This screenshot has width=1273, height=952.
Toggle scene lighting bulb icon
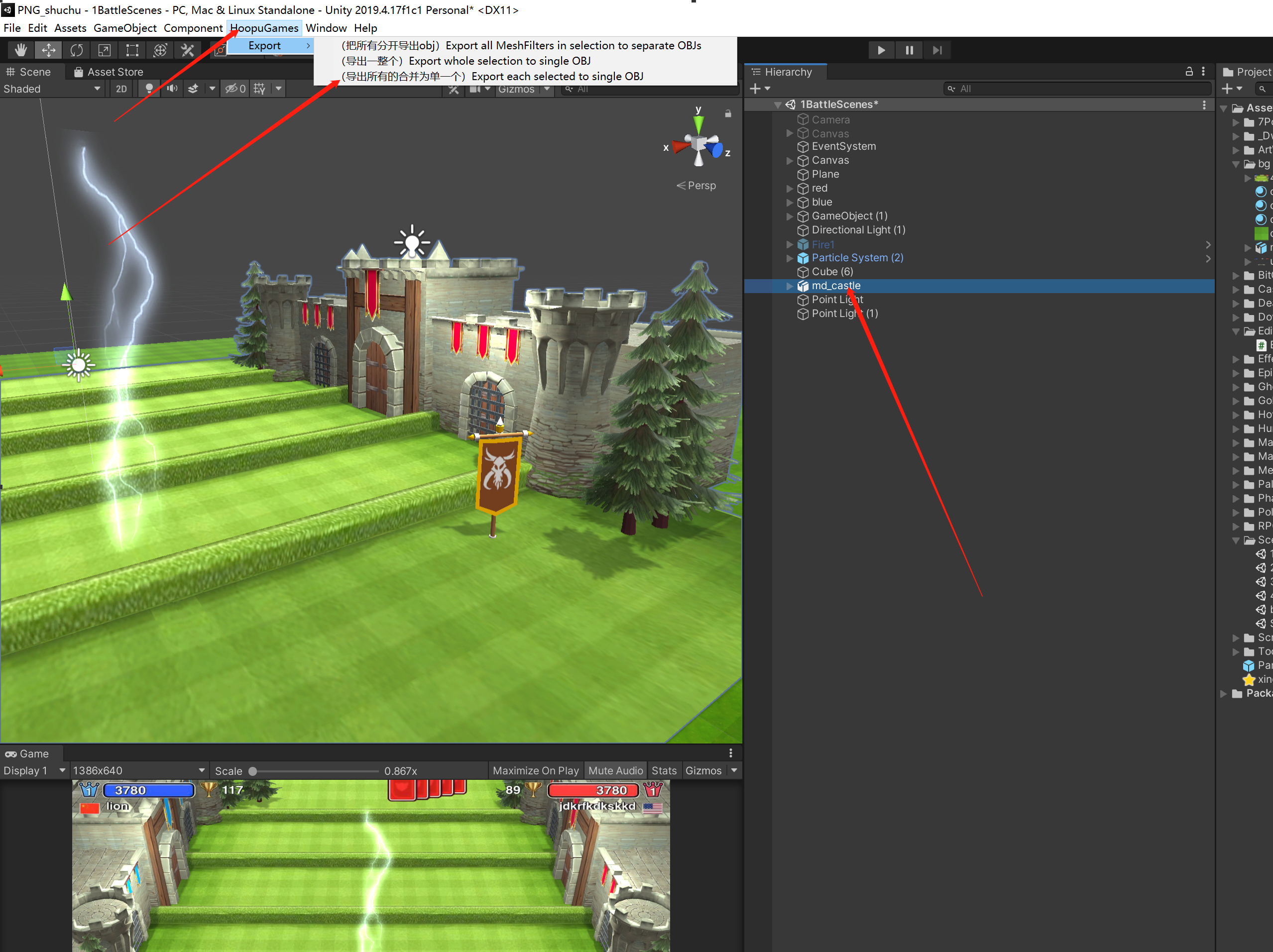tap(149, 89)
